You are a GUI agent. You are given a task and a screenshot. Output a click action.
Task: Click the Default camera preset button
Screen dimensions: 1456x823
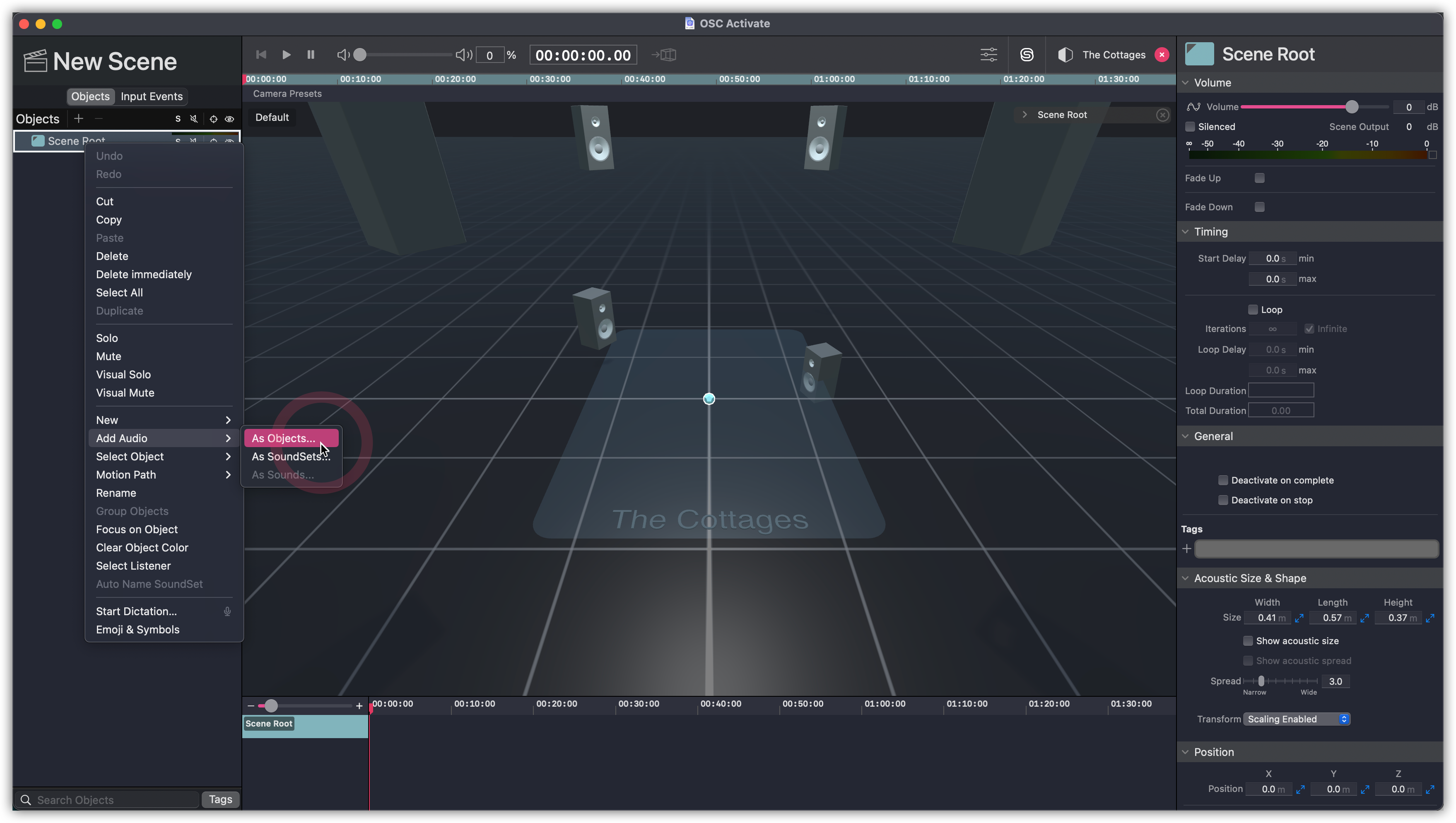272,117
